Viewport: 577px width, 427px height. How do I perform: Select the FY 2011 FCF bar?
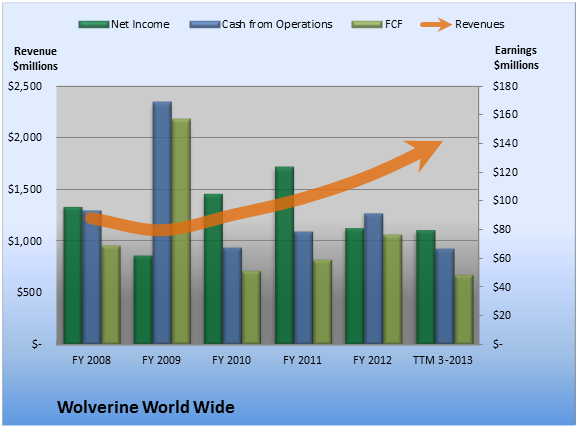(x=323, y=302)
